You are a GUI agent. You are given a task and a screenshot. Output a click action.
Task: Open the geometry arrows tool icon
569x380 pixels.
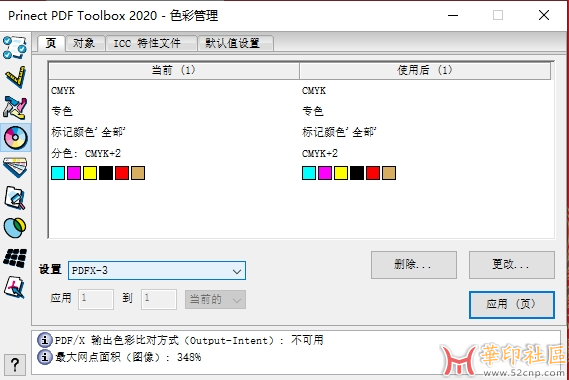coord(15,108)
